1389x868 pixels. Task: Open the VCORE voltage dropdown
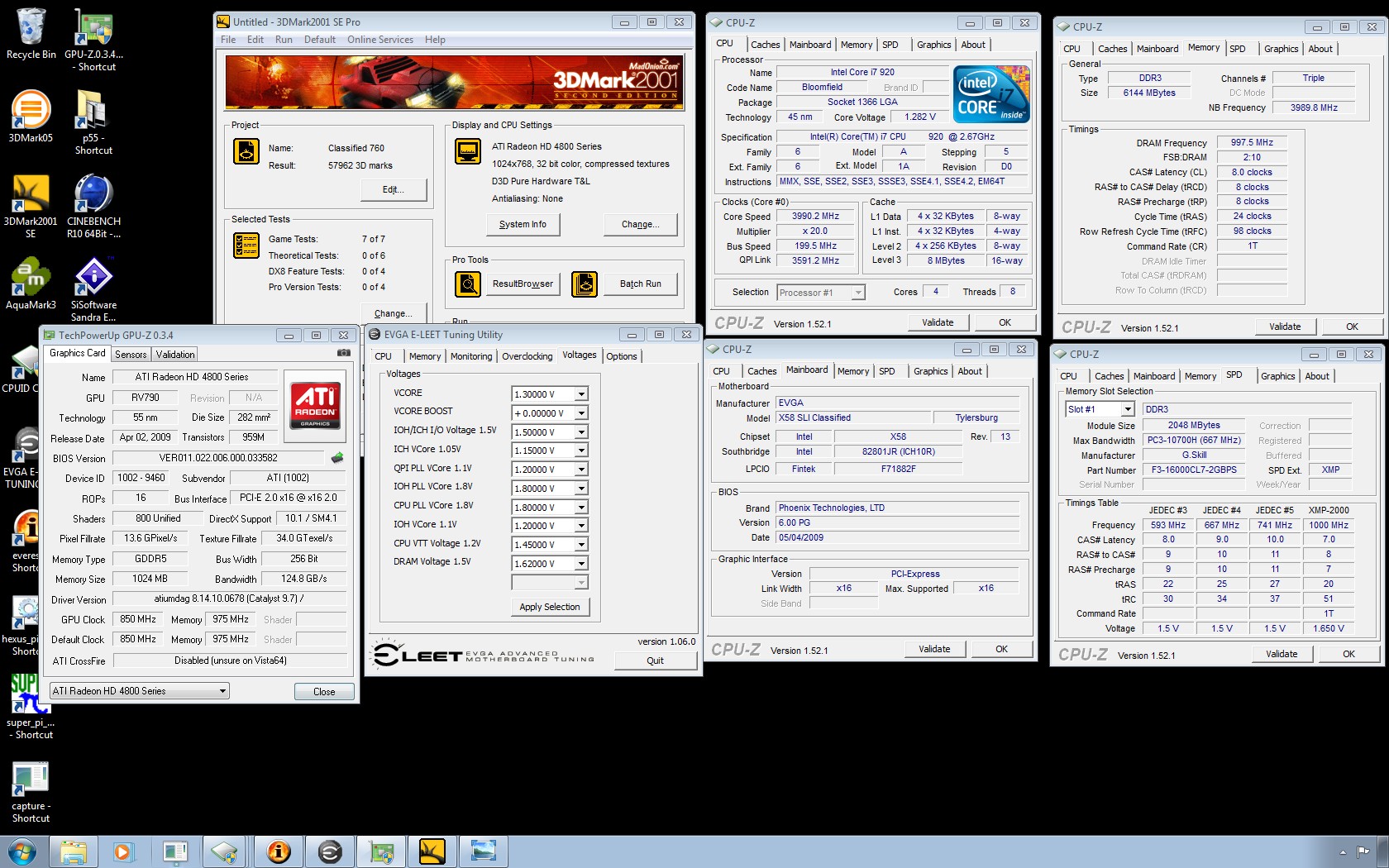click(x=581, y=394)
